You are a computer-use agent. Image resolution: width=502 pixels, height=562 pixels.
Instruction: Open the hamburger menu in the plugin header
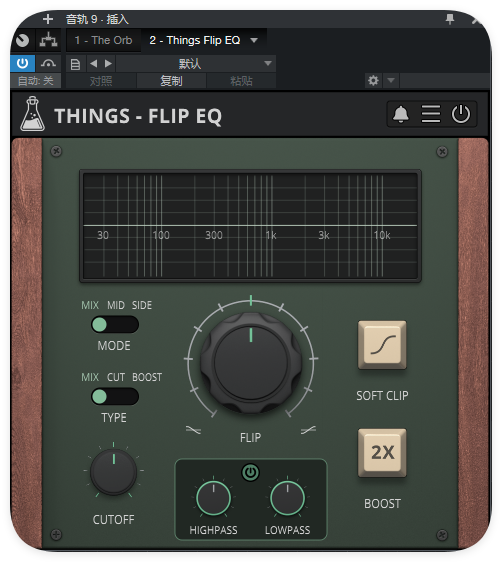point(430,114)
